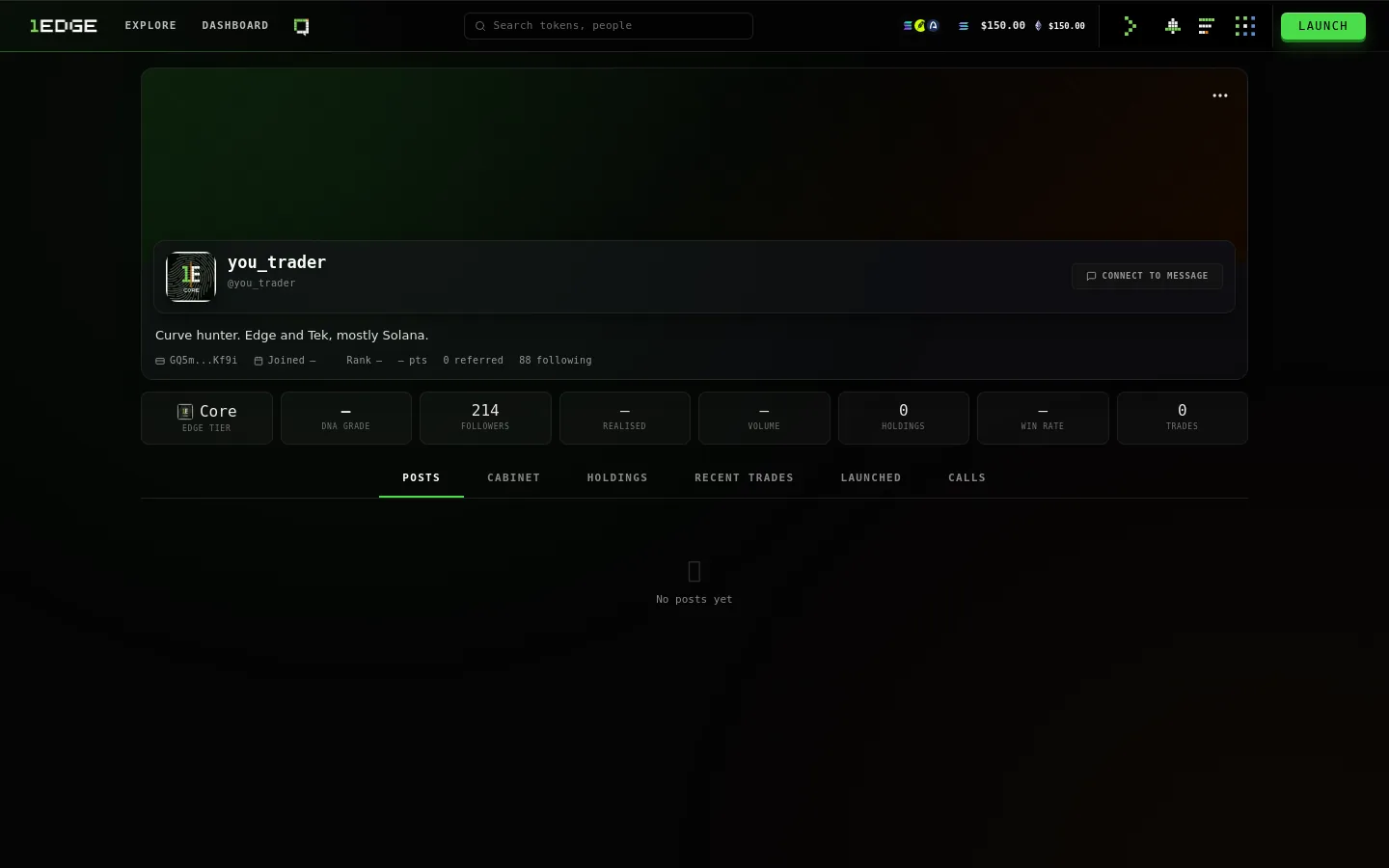
Task: Click the green pixel arrow icon
Action: coord(1130,26)
